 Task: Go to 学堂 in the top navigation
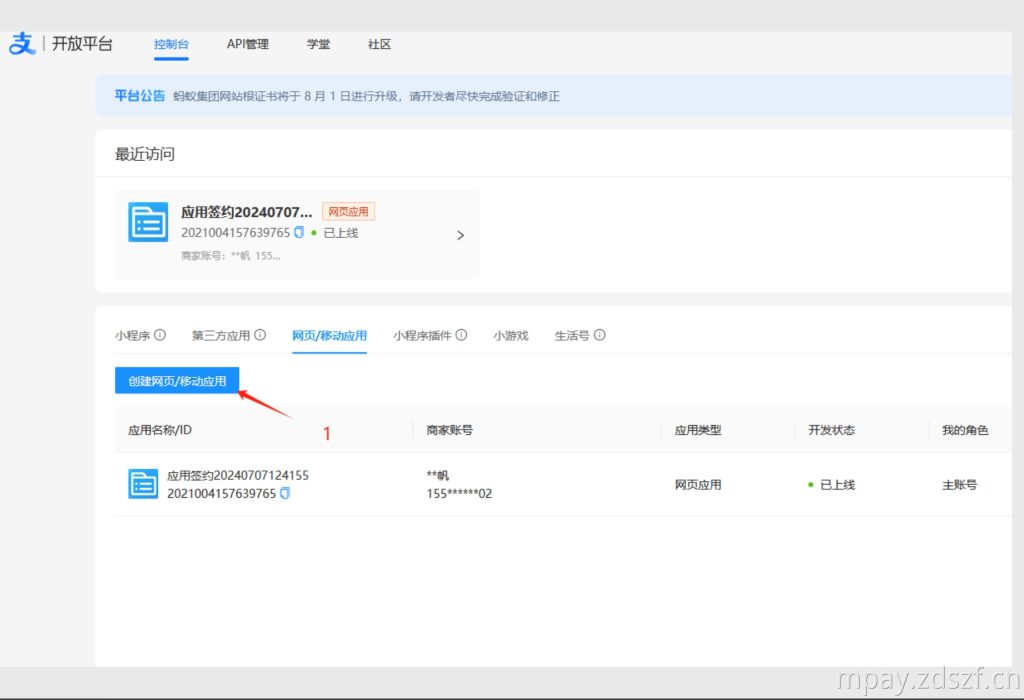[x=318, y=44]
